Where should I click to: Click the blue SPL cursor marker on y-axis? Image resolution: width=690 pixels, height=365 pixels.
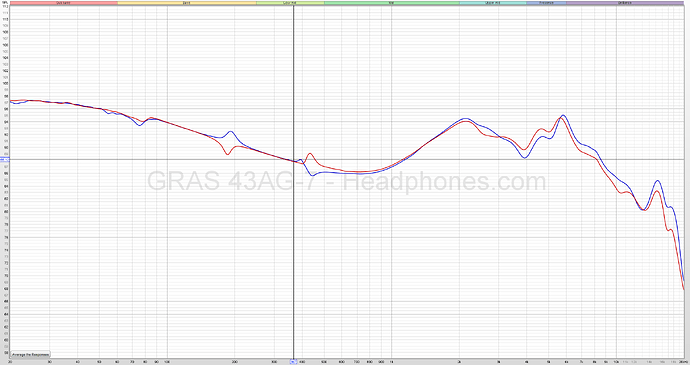click(4, 159)
